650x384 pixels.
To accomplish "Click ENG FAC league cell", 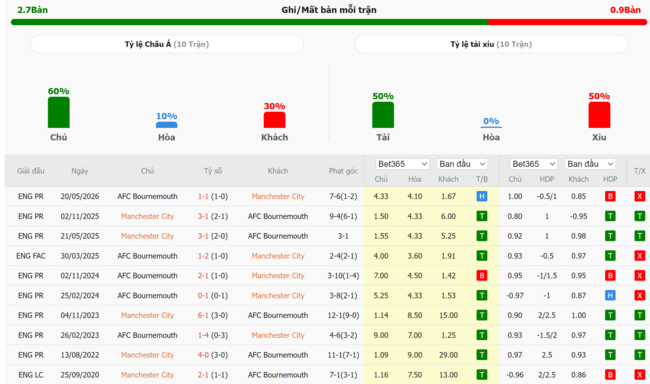I will pyautogui.click(x=31, y=256).
